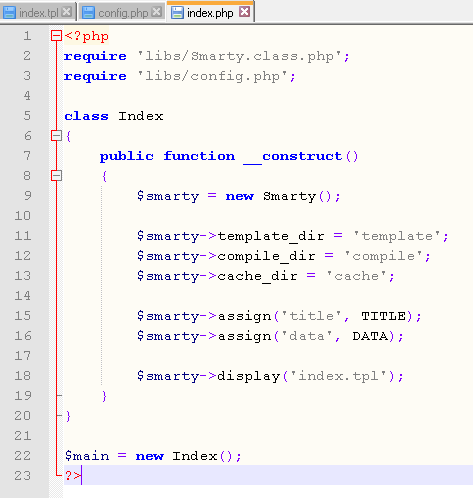Switch to the index.tpl tab
473x498 pixels.
click(39, 13)
